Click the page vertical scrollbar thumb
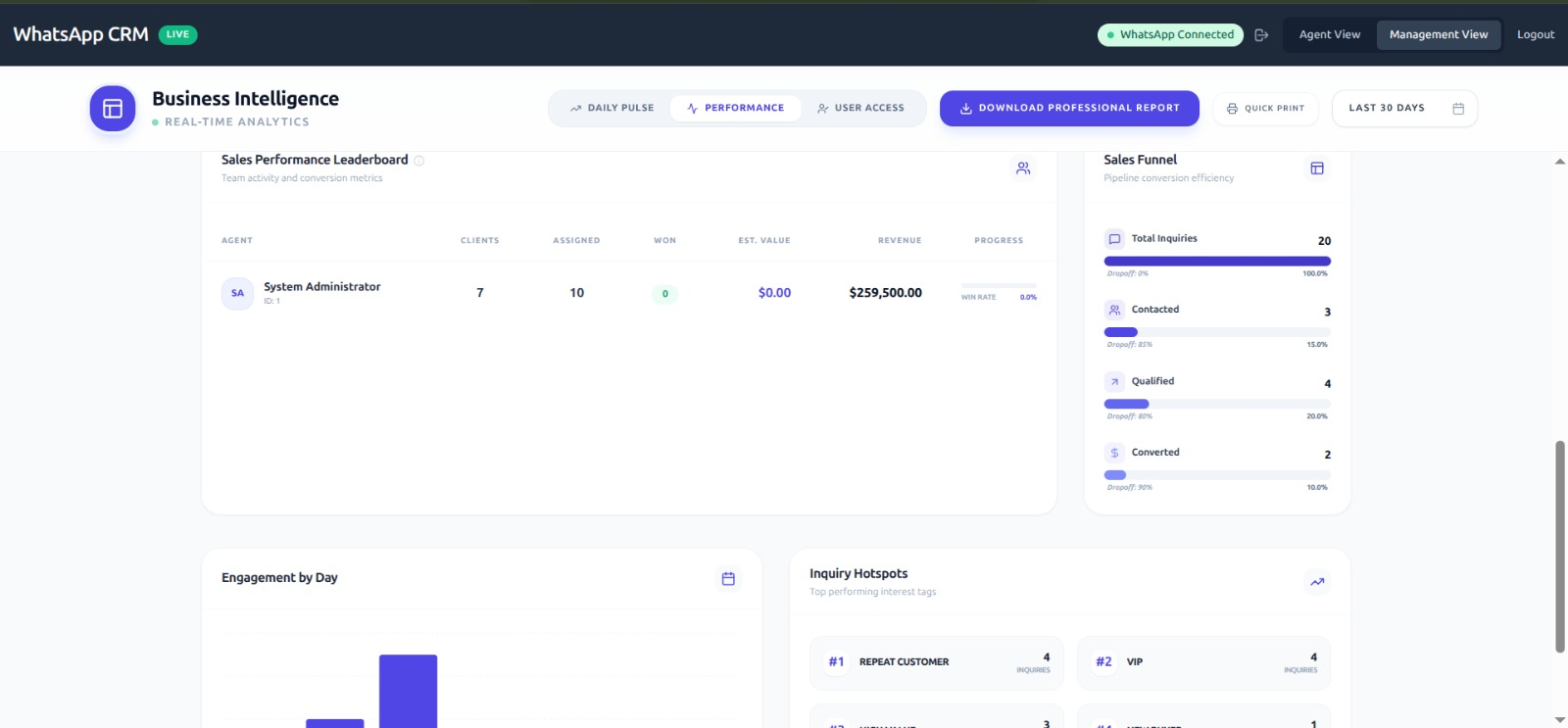This screenshot has width=1568, height=728. click(x=1560, y=547)
